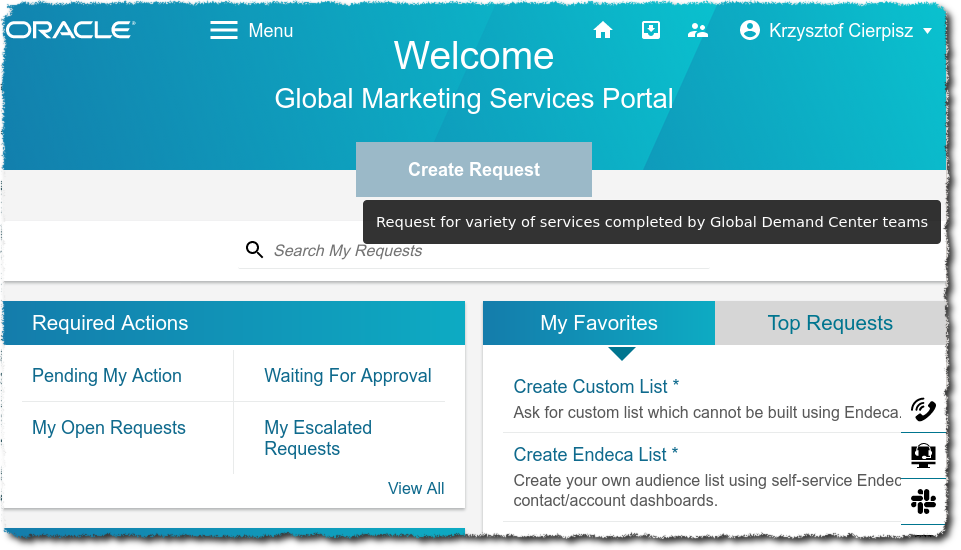Click the Oracle logo

tap(70, 30)
